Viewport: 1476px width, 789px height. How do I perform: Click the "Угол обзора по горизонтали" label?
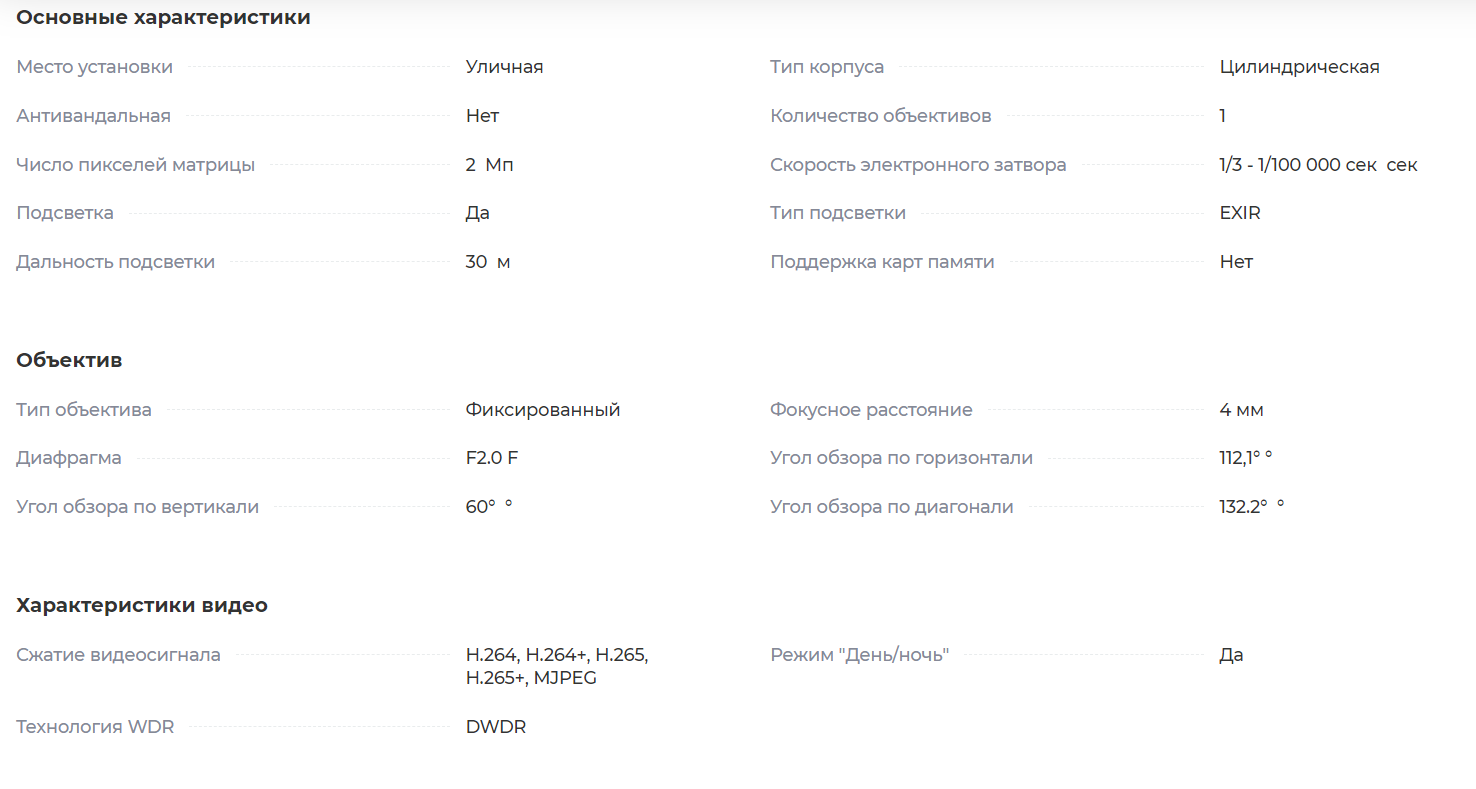[x=900, y=458]
